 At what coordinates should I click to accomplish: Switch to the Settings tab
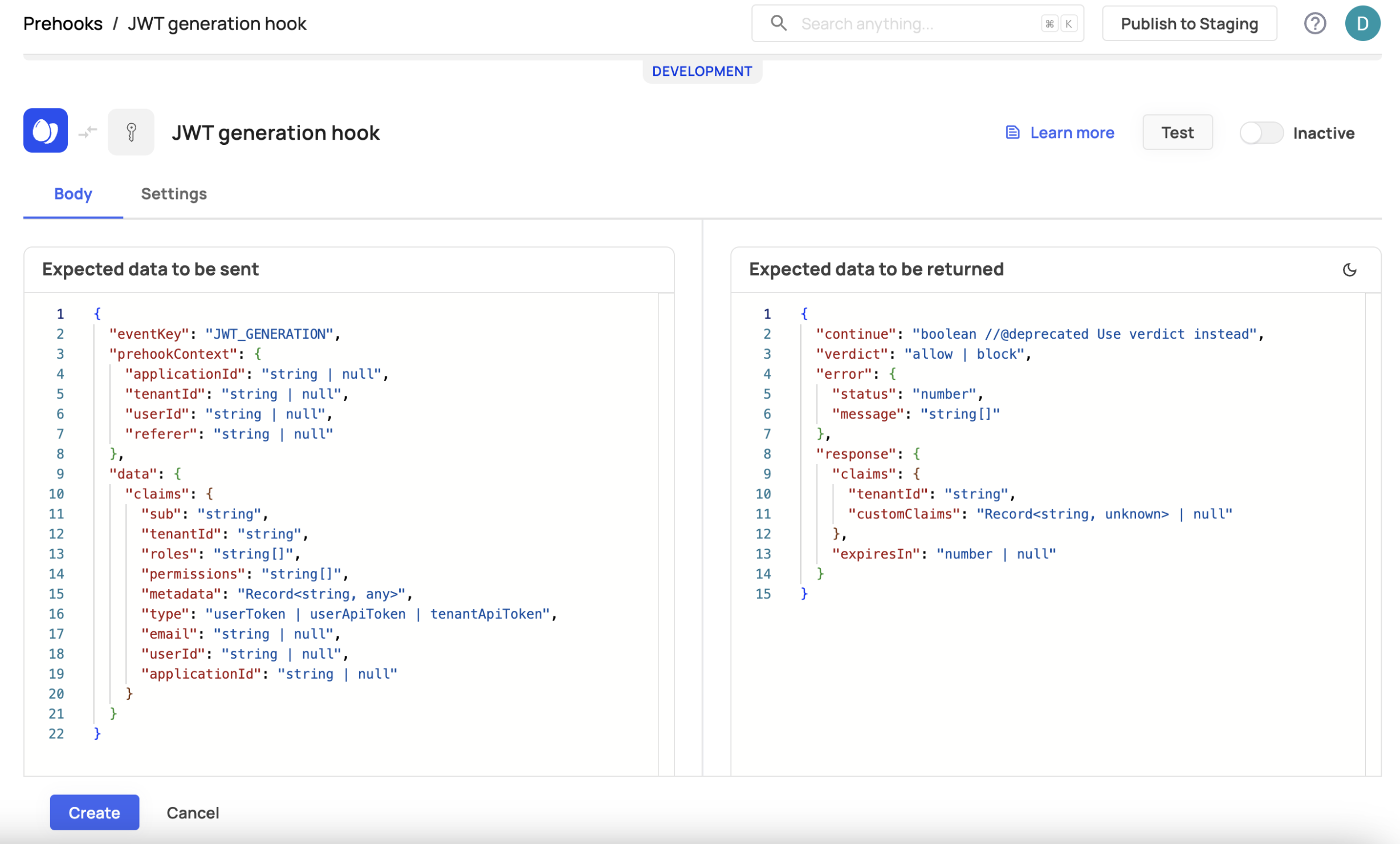(174, 194)
